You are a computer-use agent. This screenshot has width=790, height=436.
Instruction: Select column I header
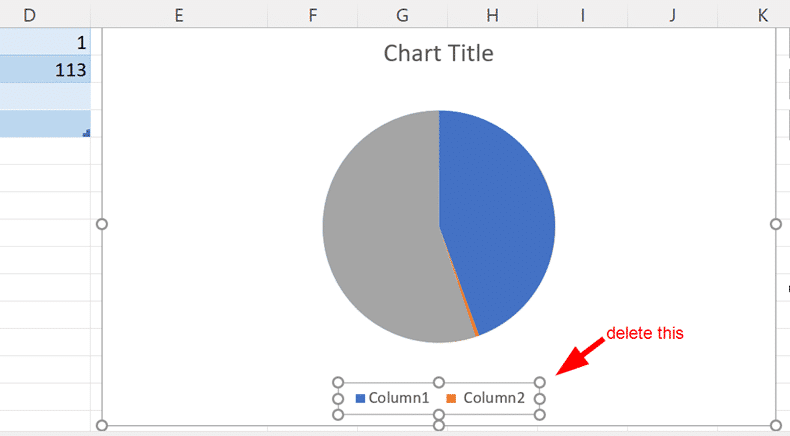tap(583, 15)
